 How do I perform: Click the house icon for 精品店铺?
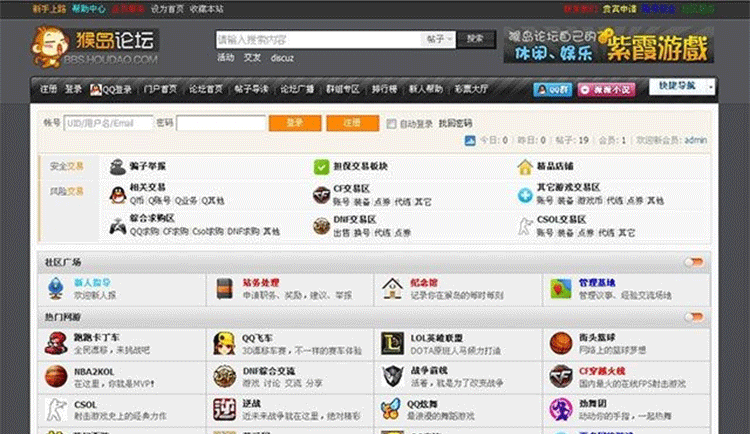(525, 167)
